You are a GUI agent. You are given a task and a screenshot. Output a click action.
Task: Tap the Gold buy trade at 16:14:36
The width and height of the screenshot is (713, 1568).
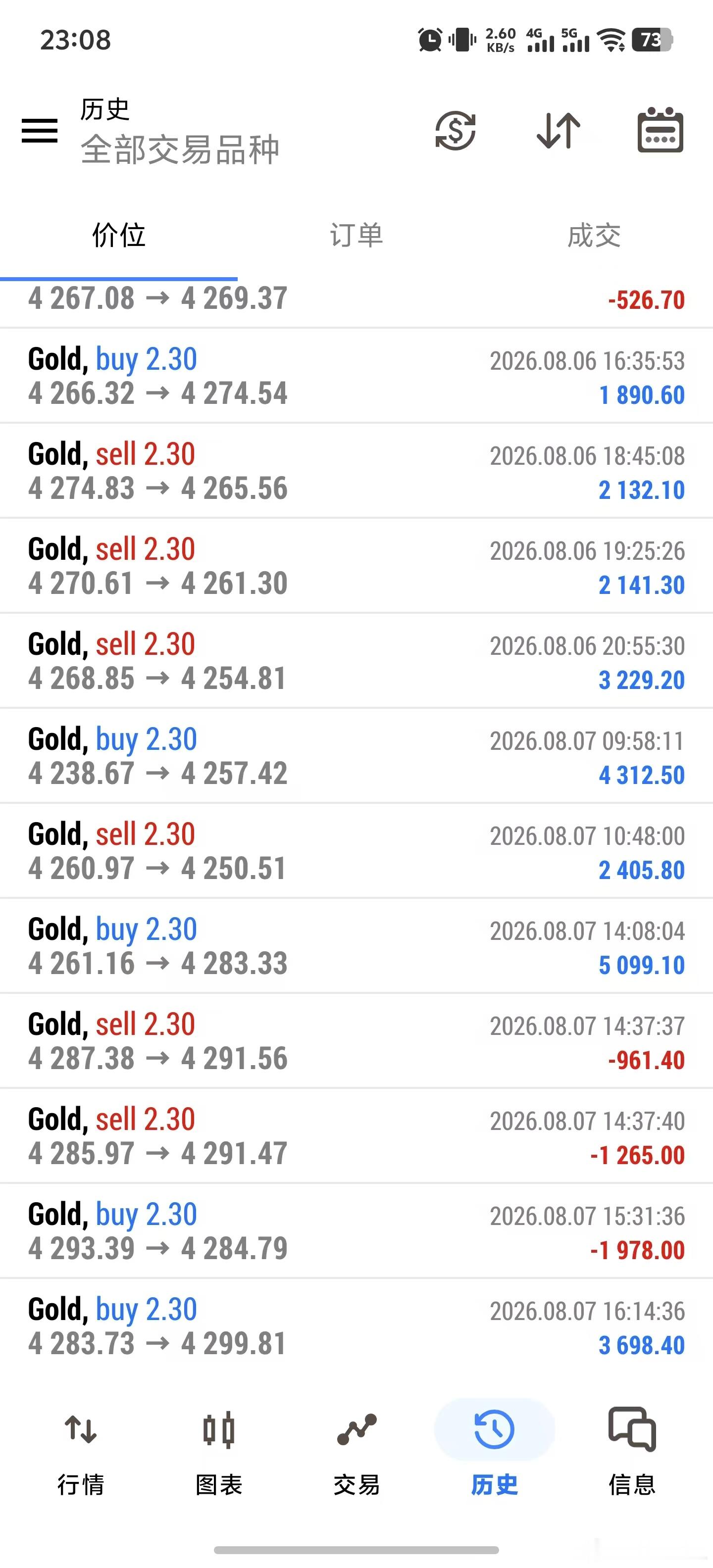[x=356, y=1326]
